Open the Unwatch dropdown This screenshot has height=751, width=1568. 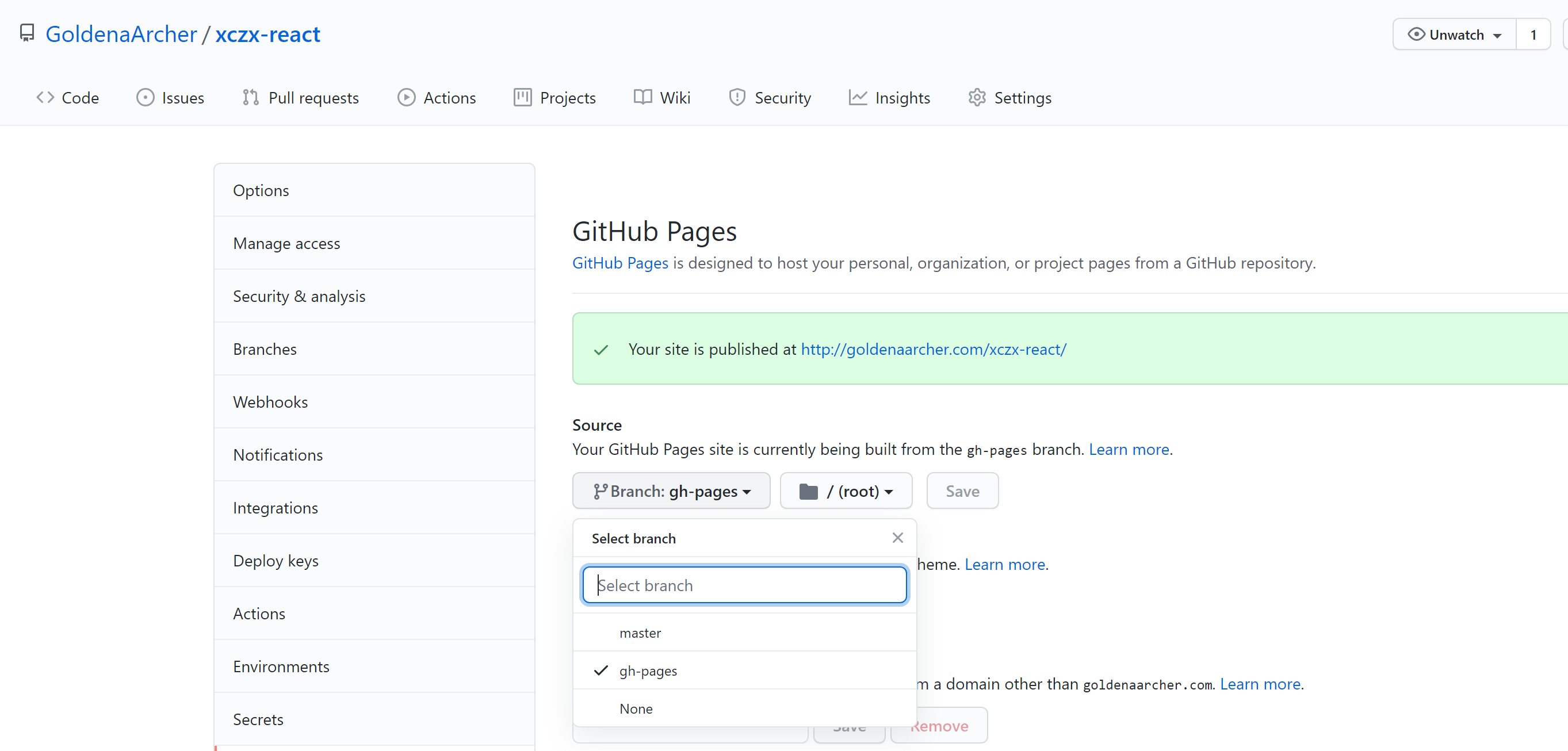1454,34
